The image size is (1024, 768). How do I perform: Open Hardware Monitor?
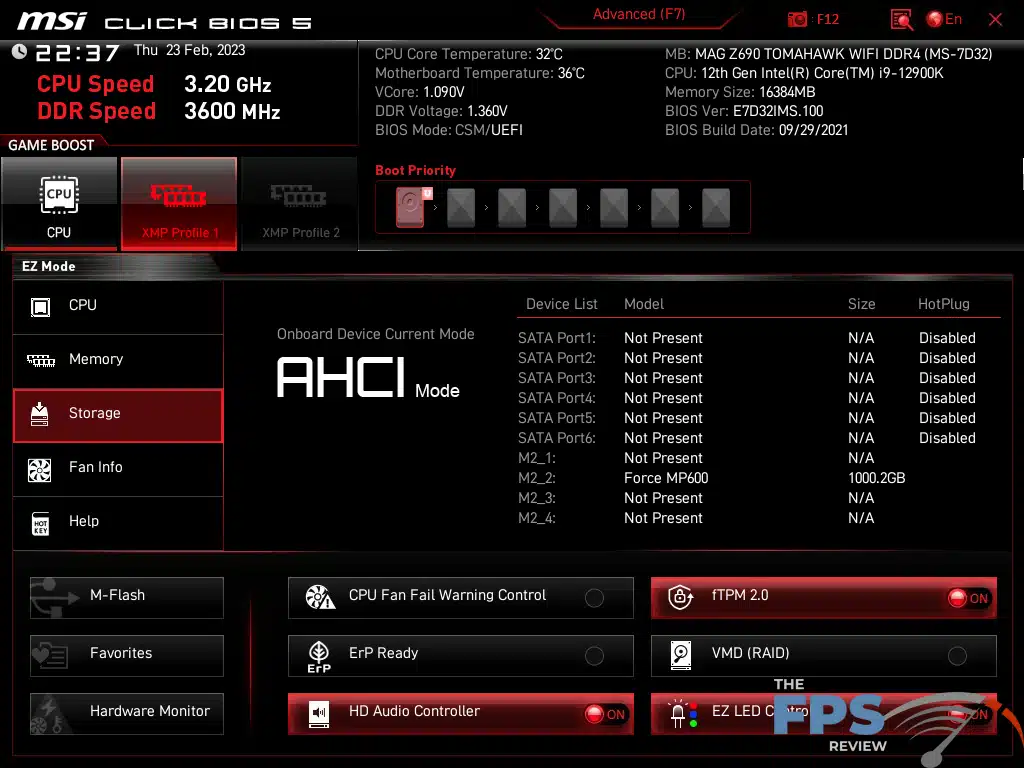point(127,714)
